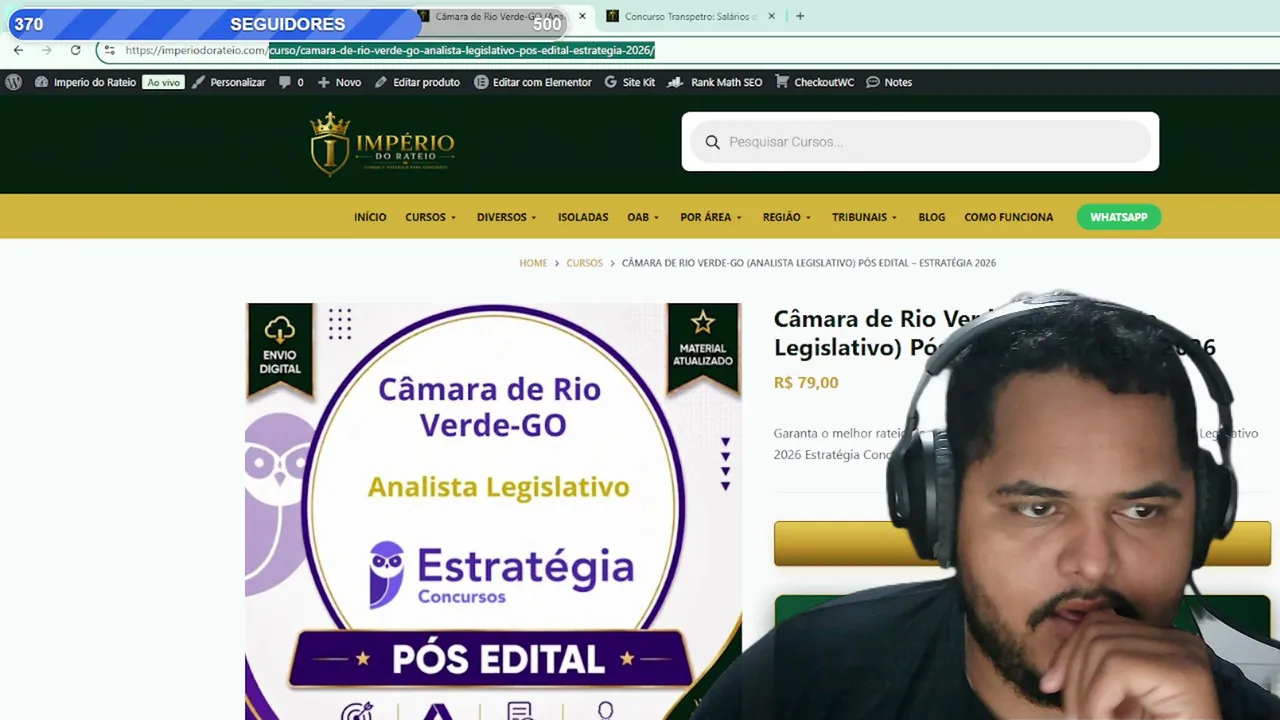Focus the 'Pesquisar Cursos...' search field
The image size is (1280, 720).
point(920,142)
